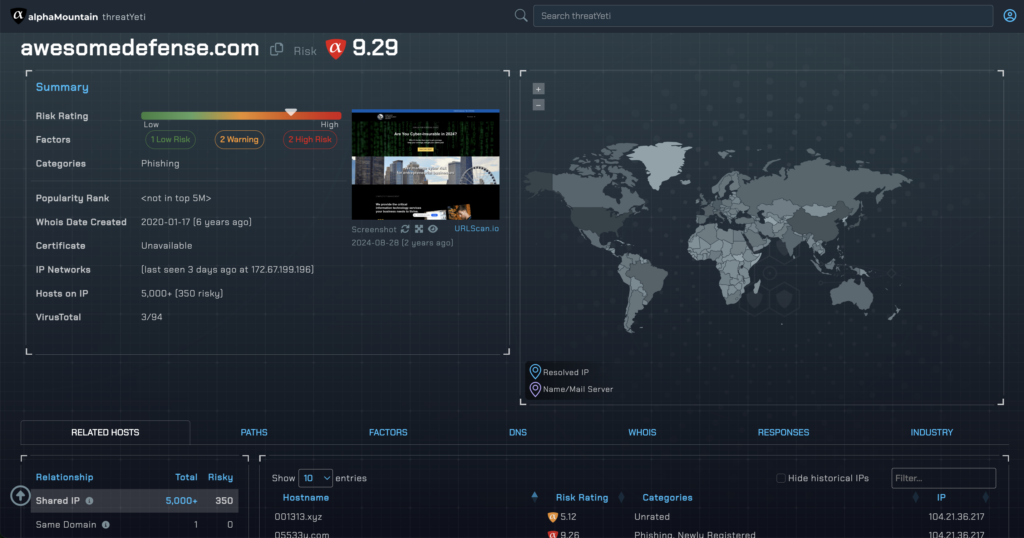
Task: Zoom in on the world map
Action: click(x=538, y=89)
